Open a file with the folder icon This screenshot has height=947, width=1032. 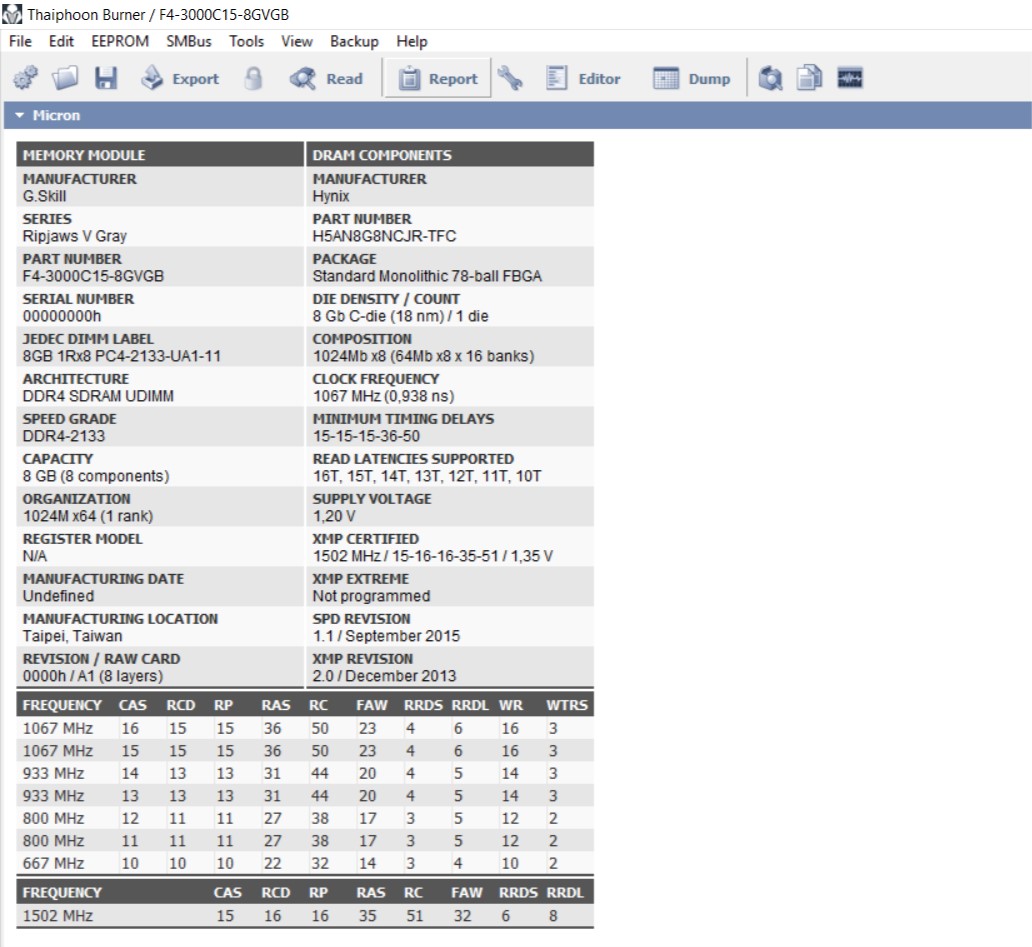(65, 78)
